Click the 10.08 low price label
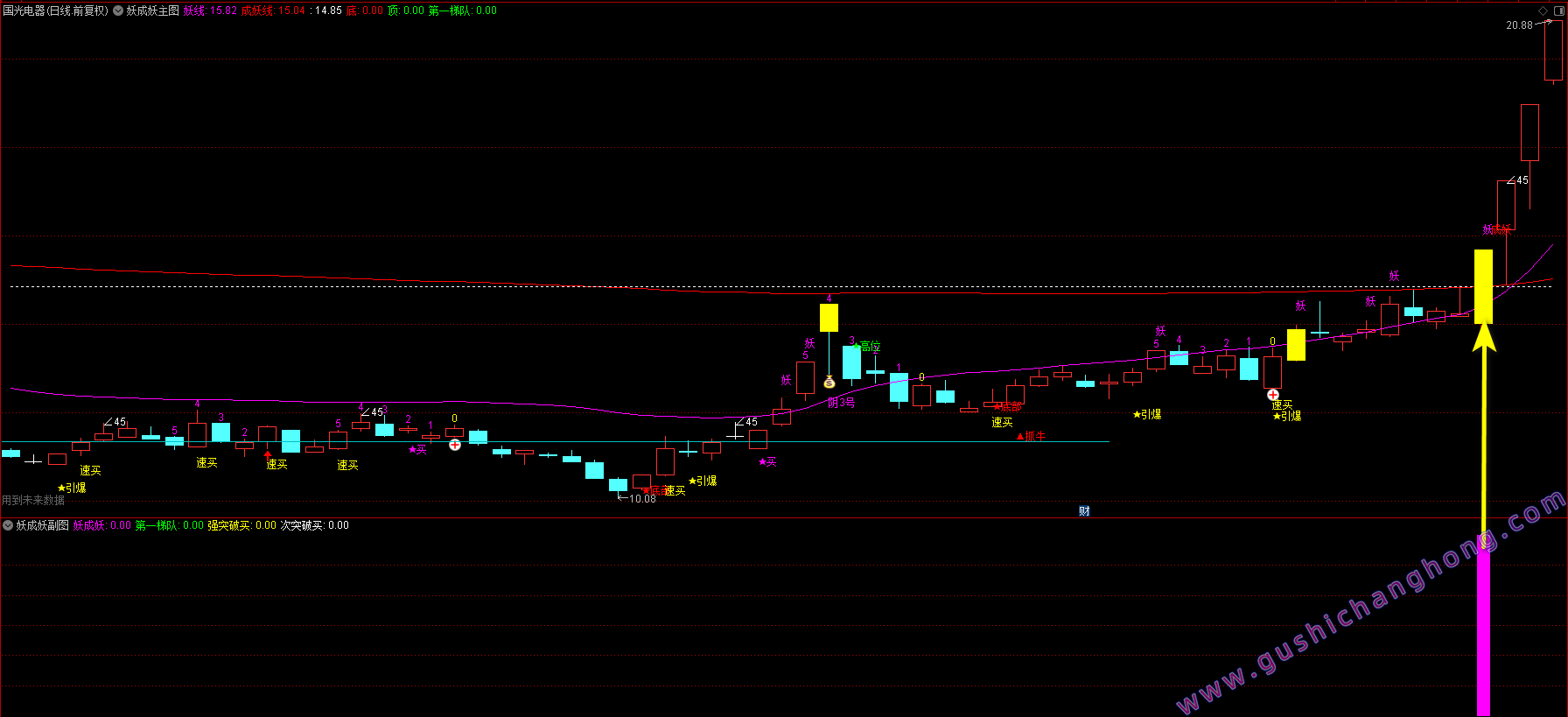Screen dimensions: 1568x717 point(642,499)
